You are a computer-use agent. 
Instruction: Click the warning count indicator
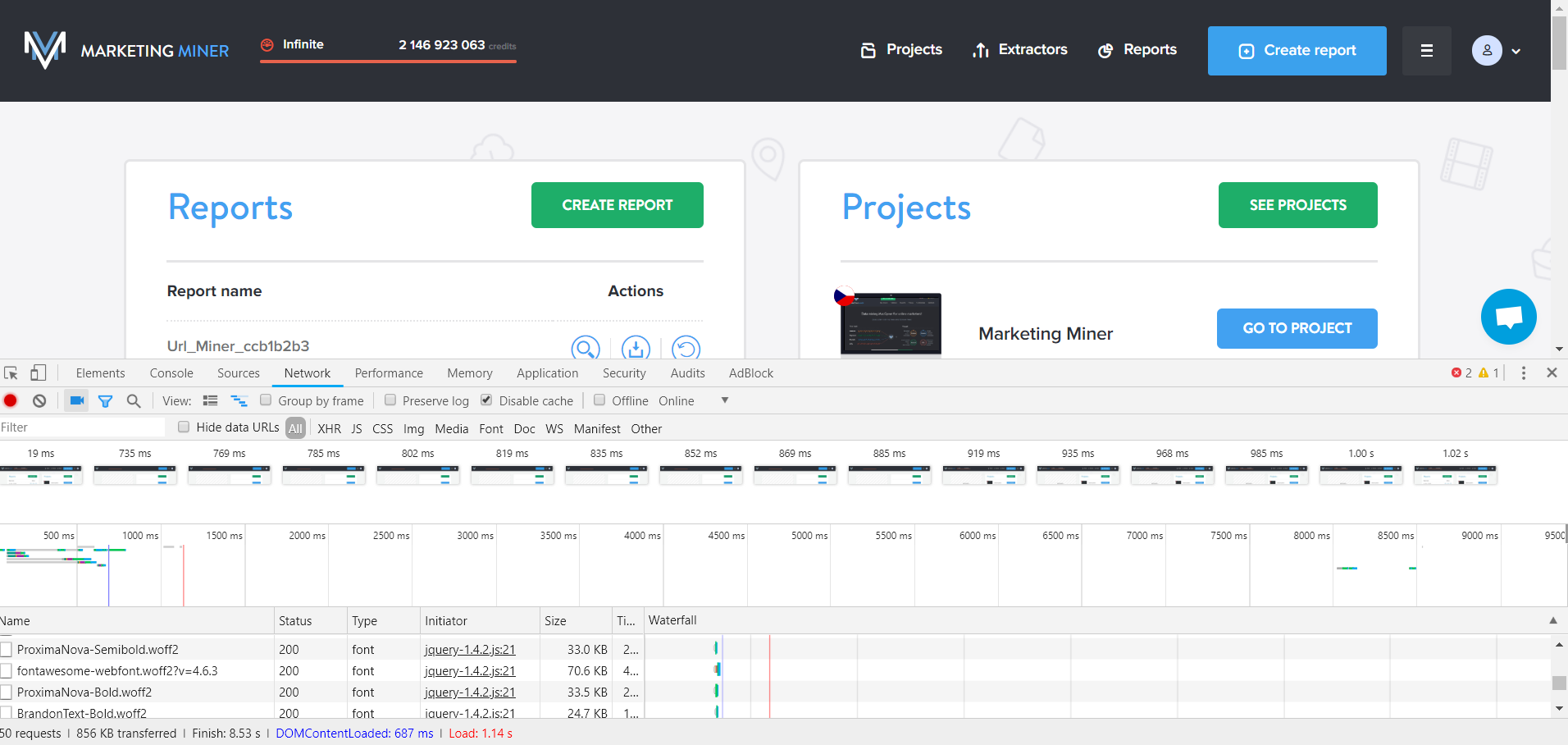click(x=1488, y=373)
